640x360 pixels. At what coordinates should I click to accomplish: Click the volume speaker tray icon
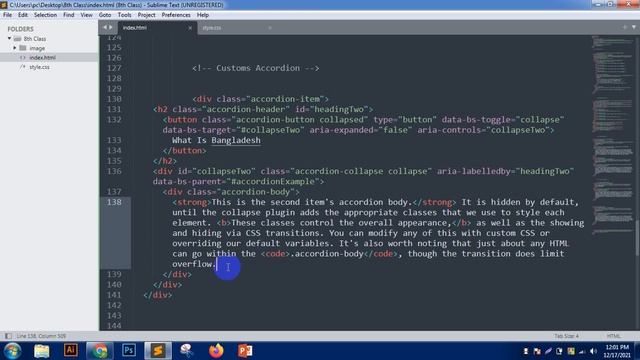coord(593,351)
